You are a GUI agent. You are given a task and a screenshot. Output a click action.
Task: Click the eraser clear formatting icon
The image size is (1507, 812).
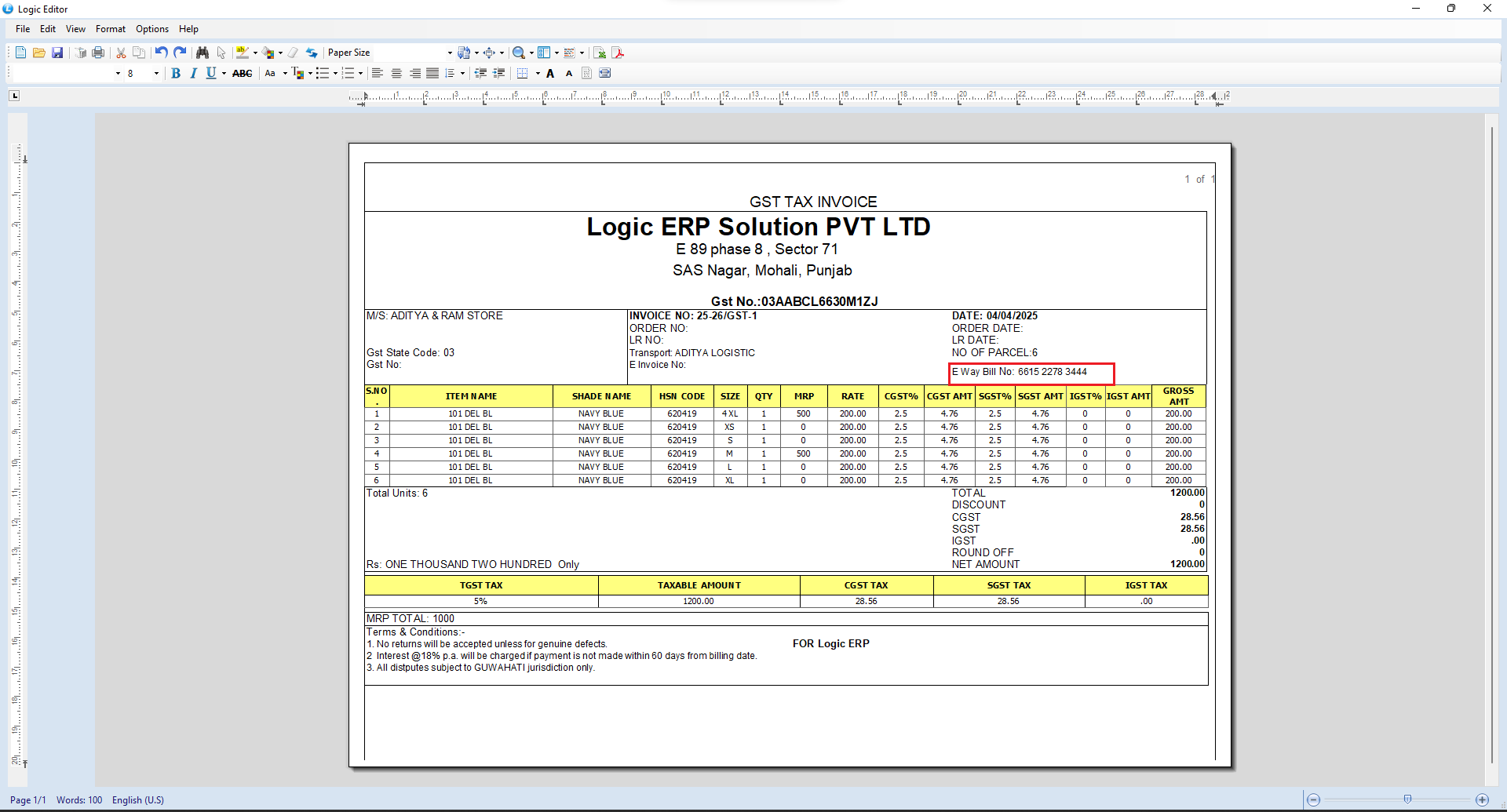[x=293, y=53]
